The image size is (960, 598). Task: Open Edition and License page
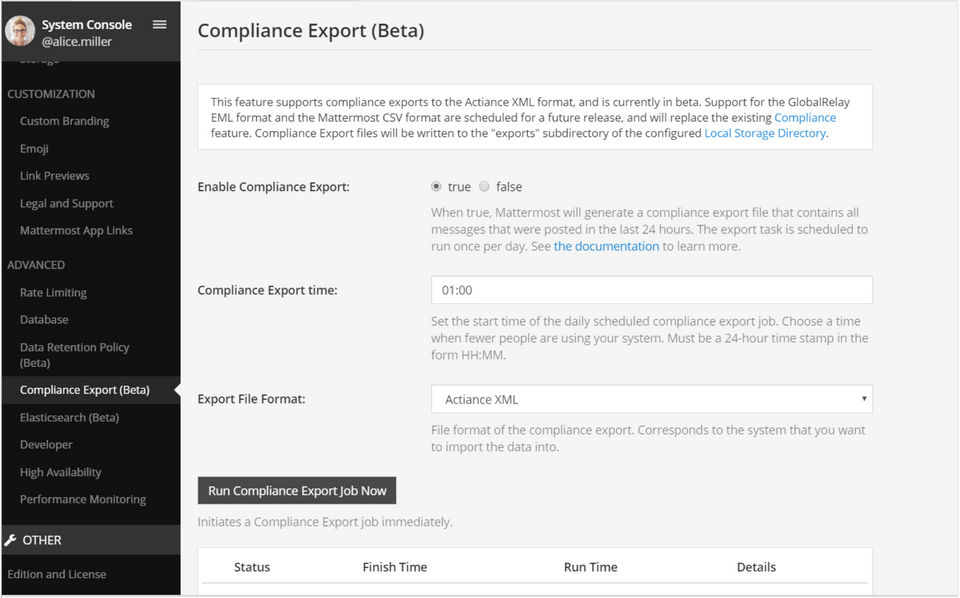(57, 574)
